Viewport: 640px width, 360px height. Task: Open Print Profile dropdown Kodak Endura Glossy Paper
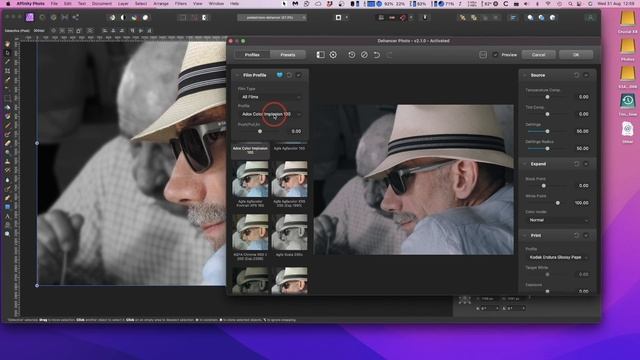click(x=558, y=258)
